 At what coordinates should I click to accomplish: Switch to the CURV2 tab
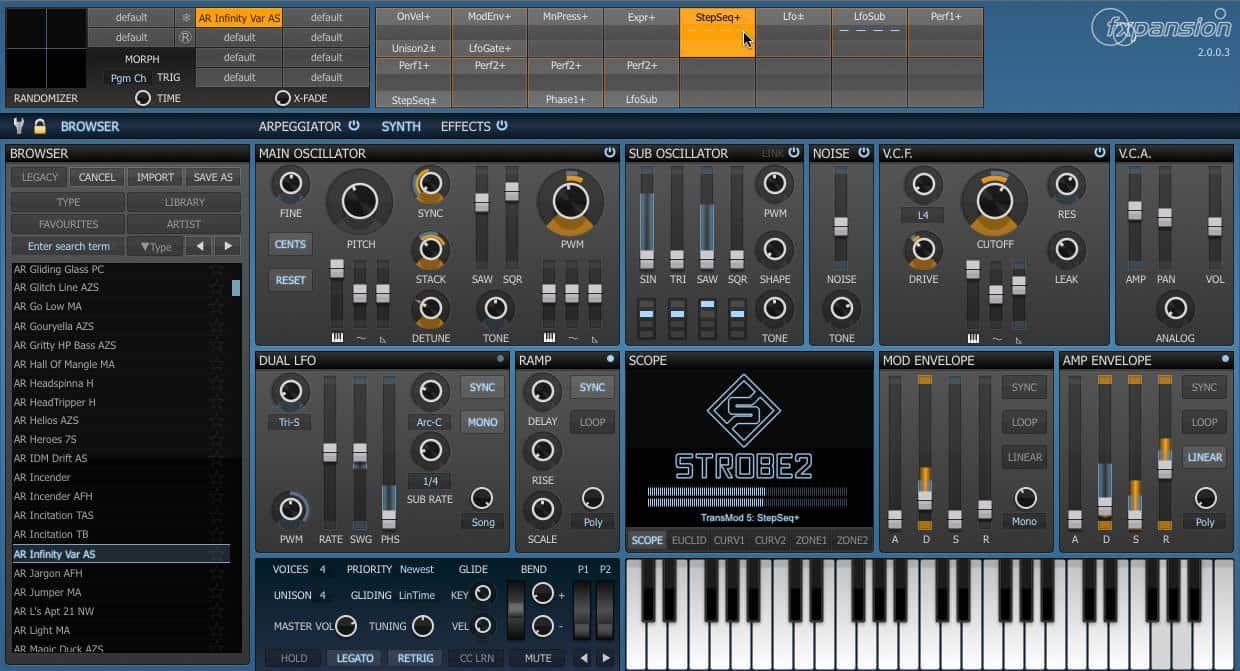[770, 540]
